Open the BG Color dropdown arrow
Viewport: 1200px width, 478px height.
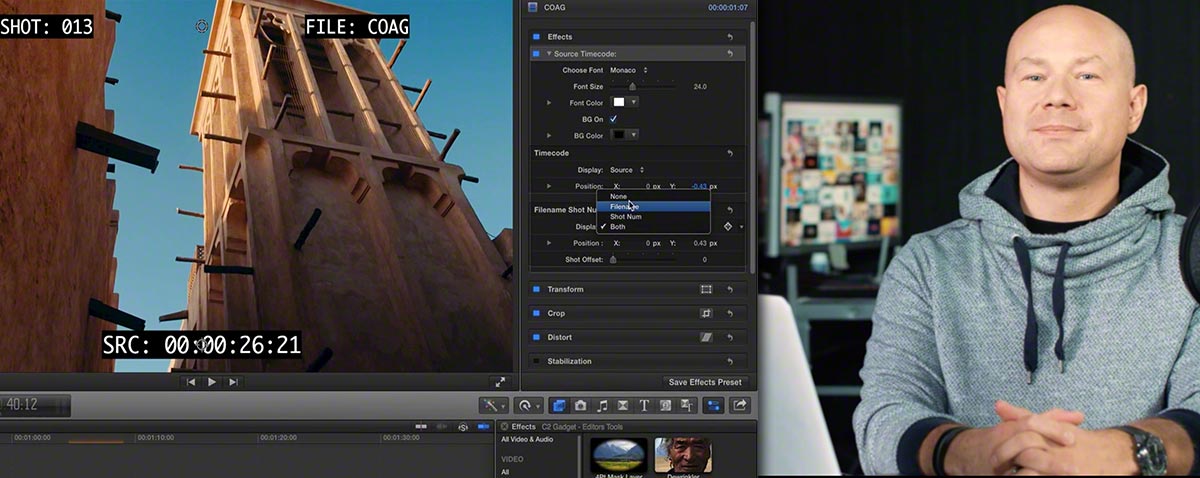pos(634,135)
